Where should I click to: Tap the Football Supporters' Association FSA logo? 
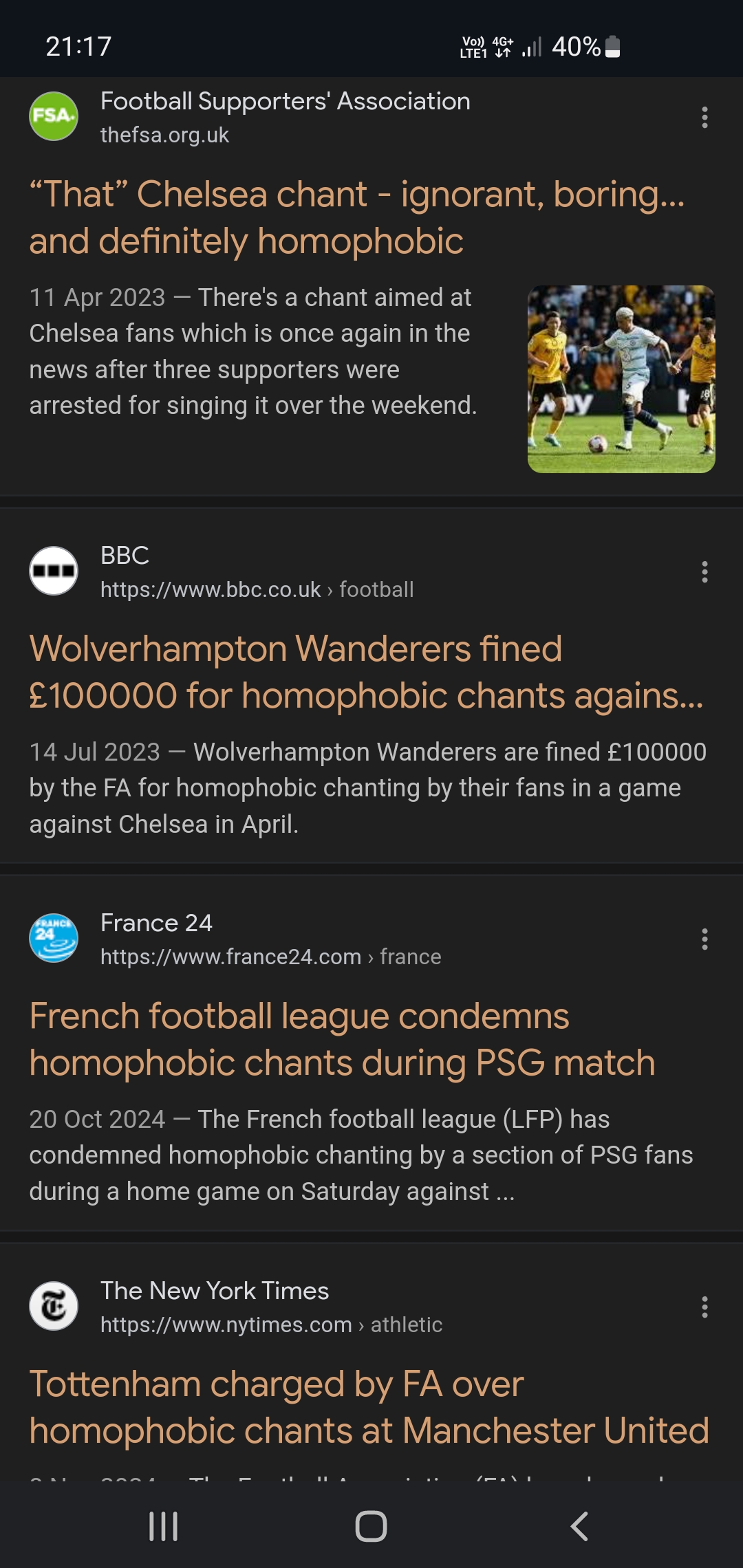pos(54,116)
